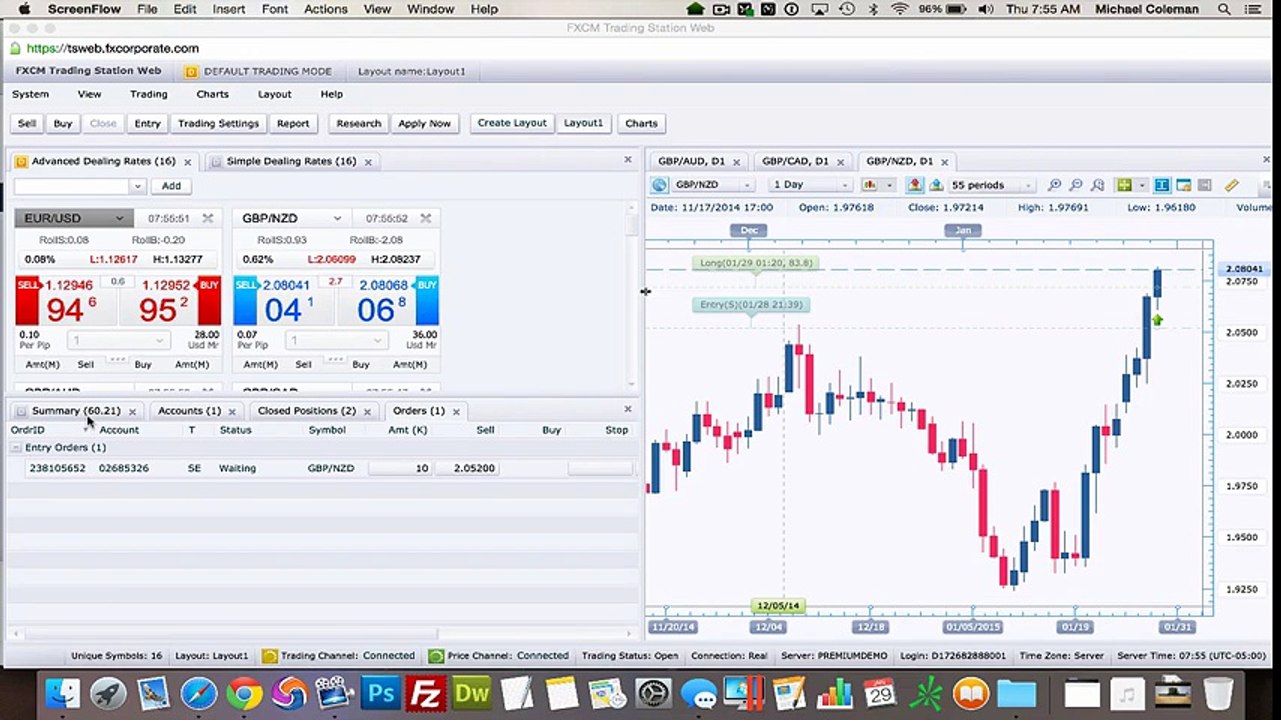Click the Apply Now button
Image resolution: width=1281 pixels, height=720 pixels.
pyautogui.click(x=424, y=124)
